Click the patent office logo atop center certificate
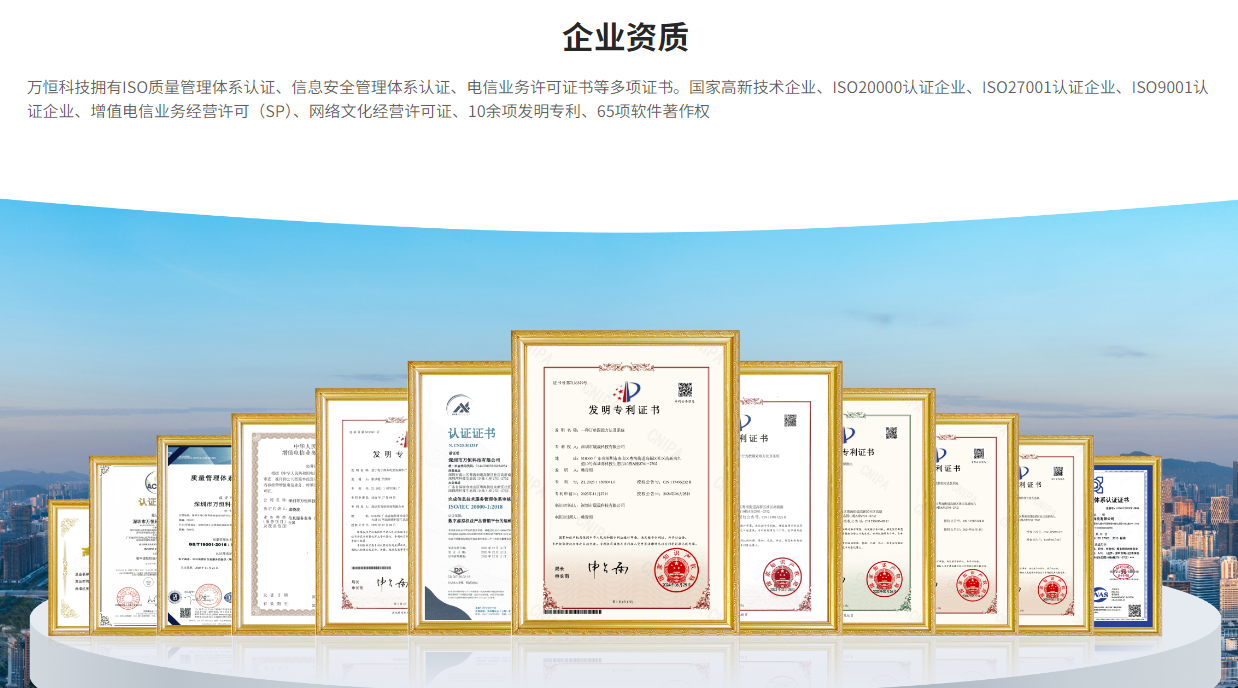Screen dimensions: 1238x688 coord(626,391)
